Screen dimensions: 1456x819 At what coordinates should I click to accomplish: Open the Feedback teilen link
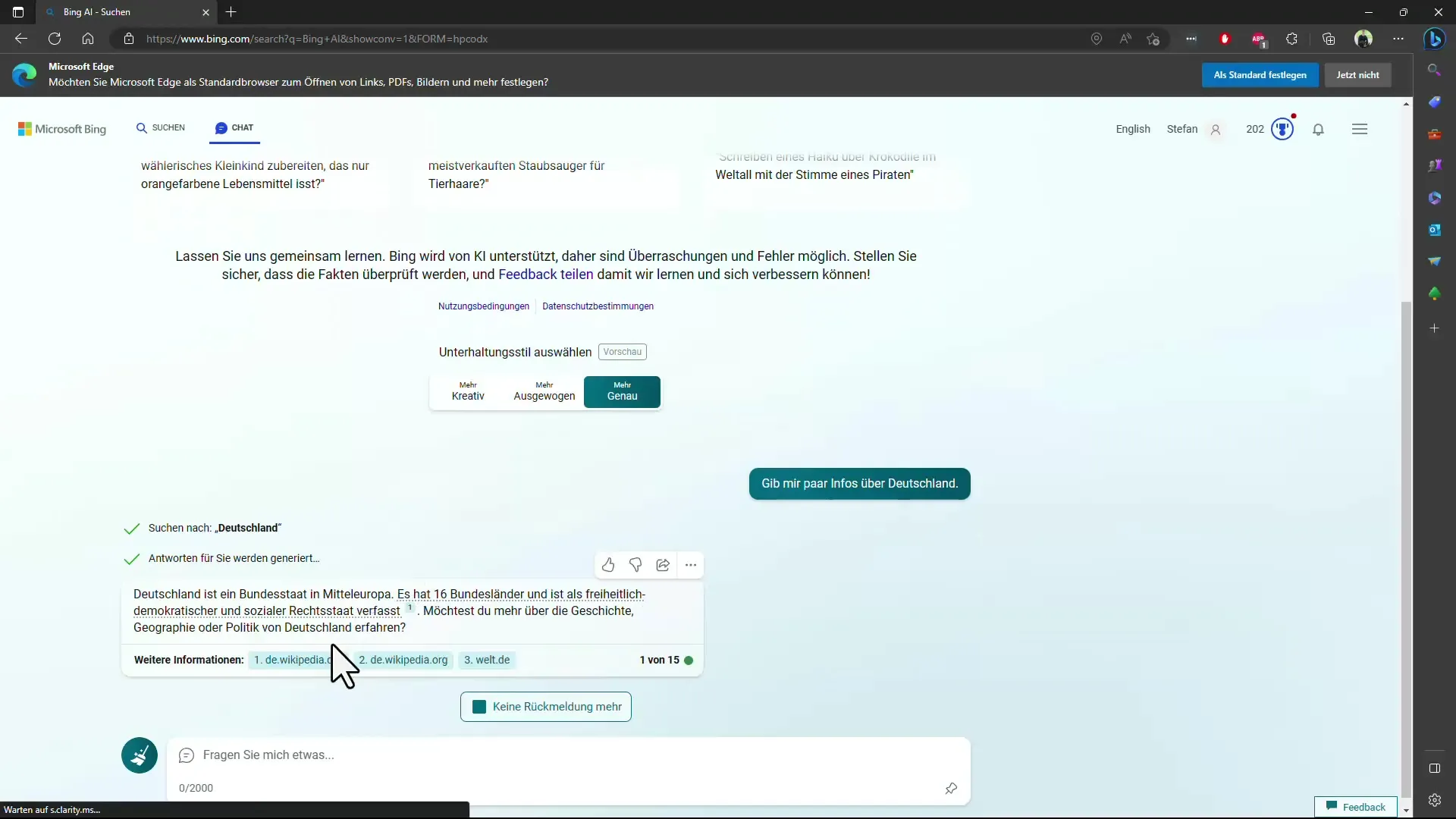click(546, 275)
